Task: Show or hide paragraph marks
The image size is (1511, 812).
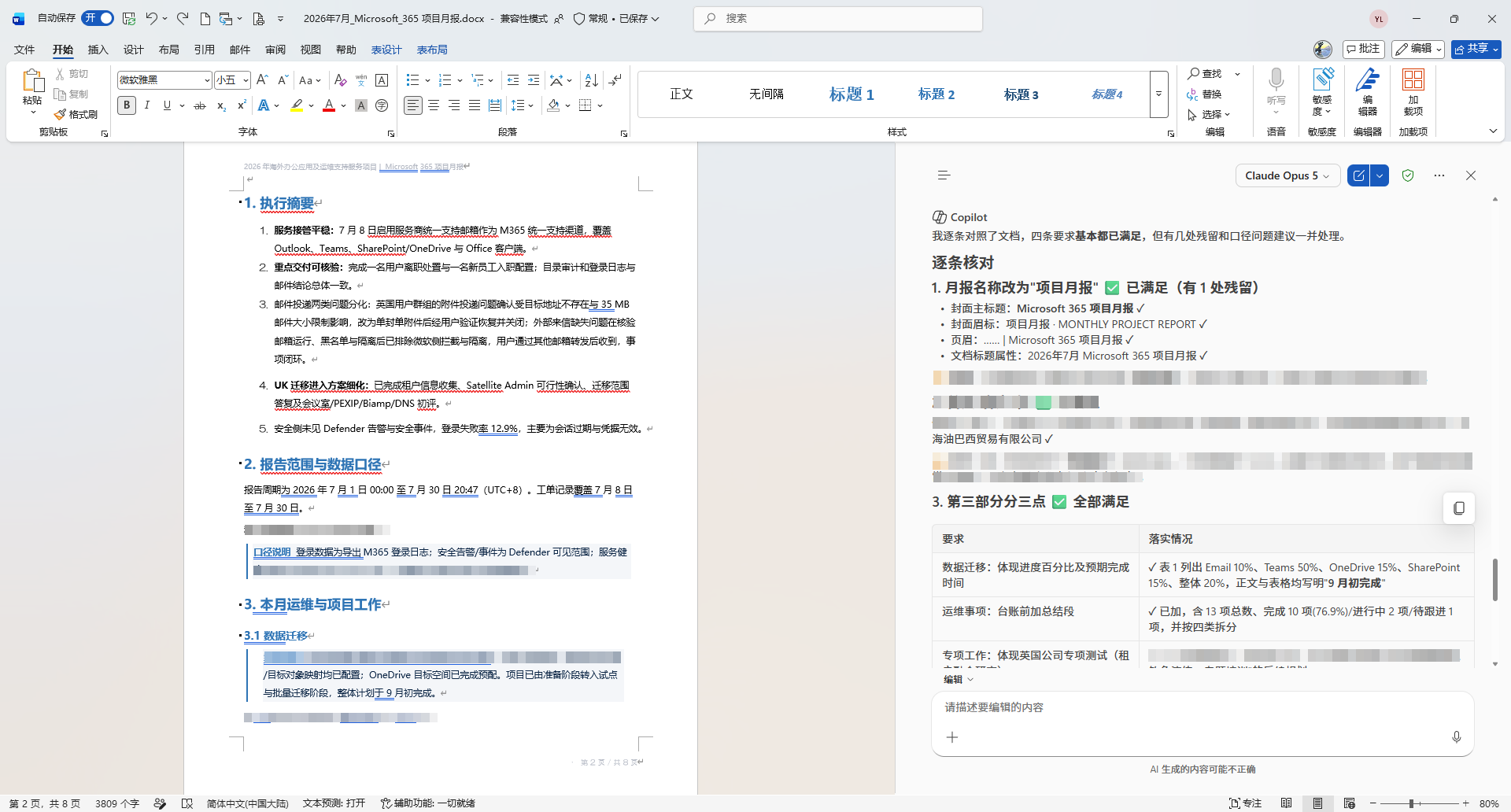Action: point(615,80)
